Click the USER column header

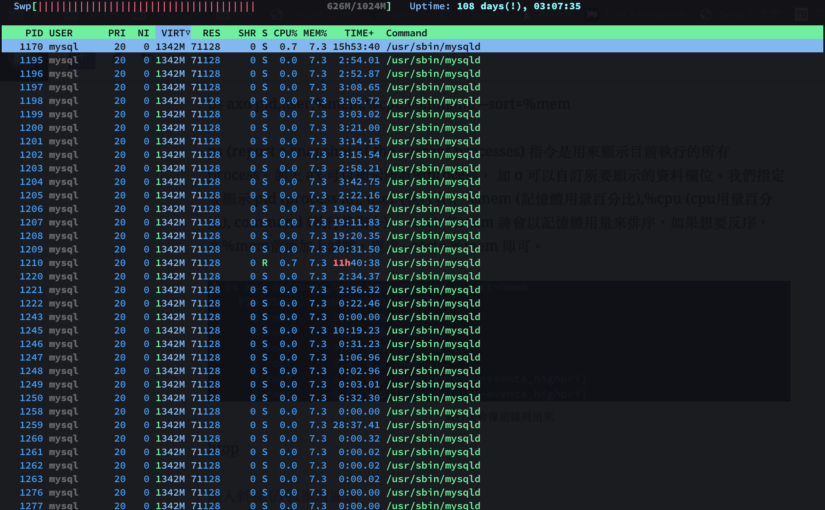click(61, 33)
